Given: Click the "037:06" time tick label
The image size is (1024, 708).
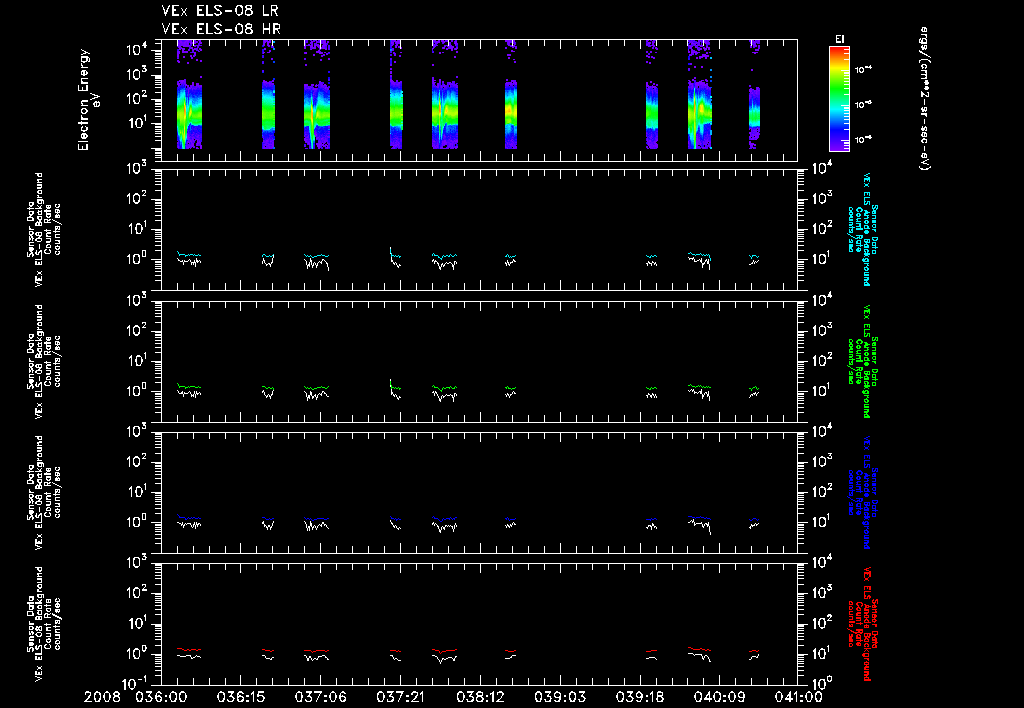Looking at the screenshot, I should 320,697.
